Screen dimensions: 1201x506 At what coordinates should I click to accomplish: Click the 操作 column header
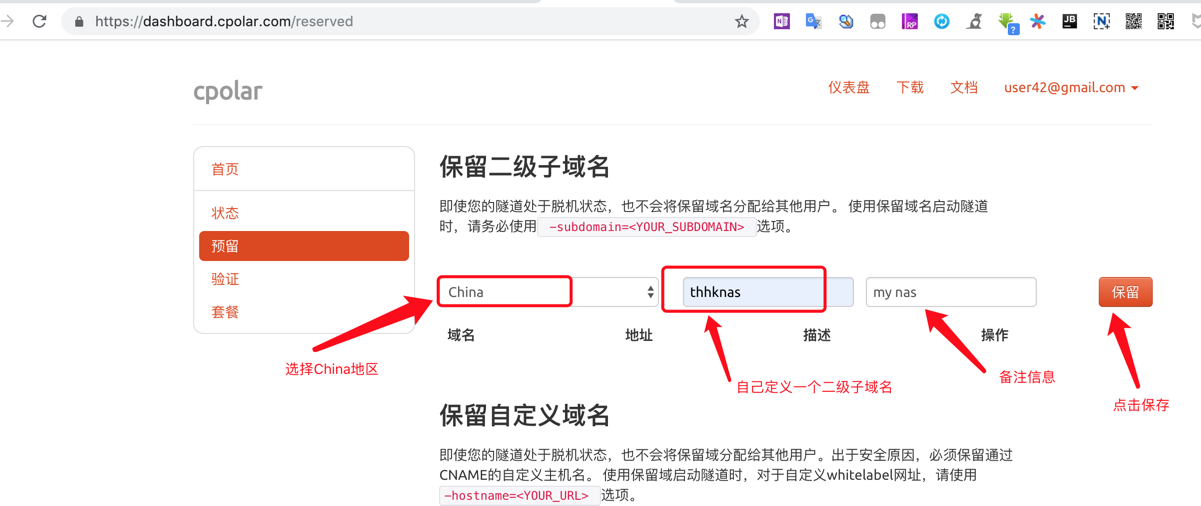[995, 335]
